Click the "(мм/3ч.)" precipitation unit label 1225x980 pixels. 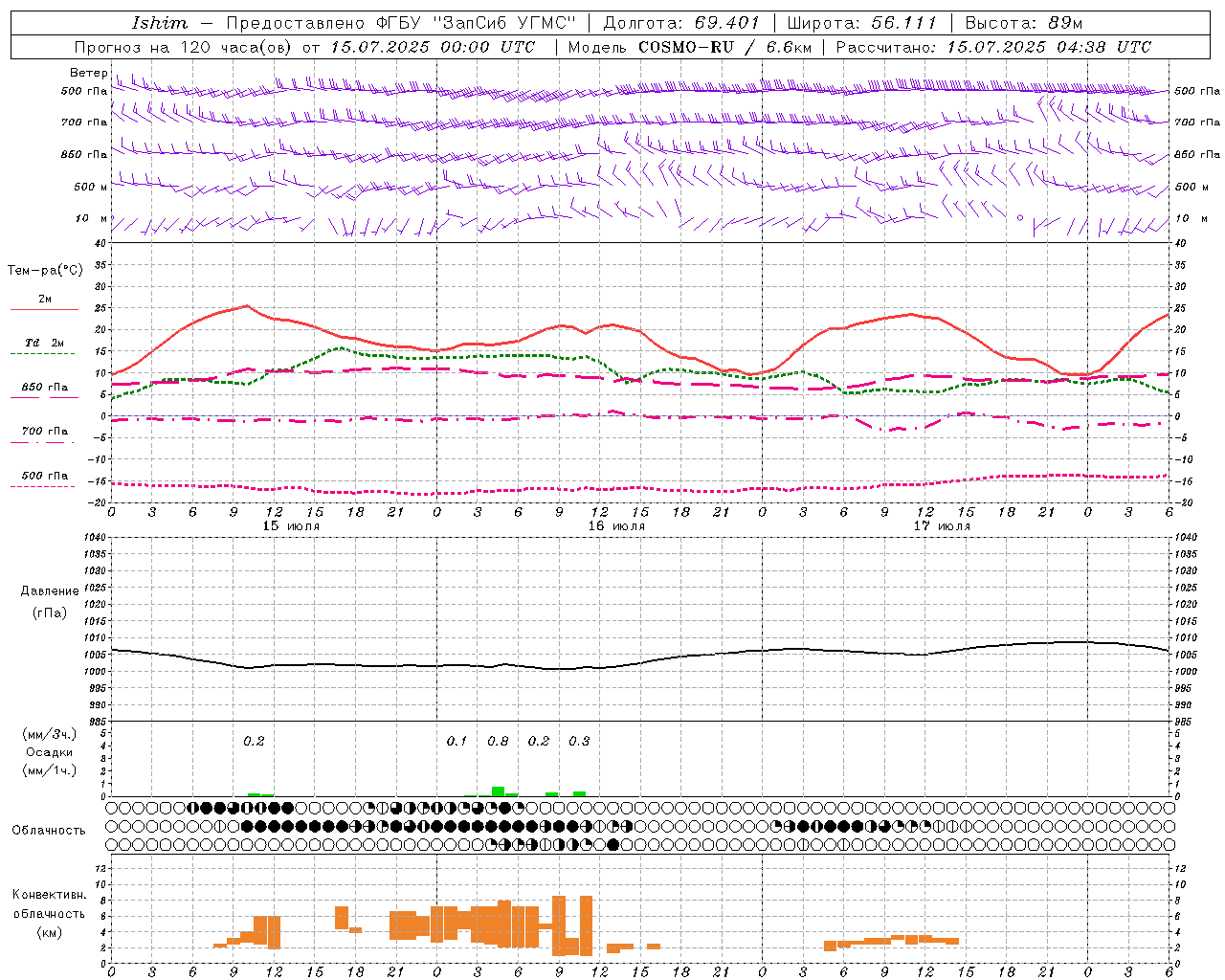tap(50, 734)
